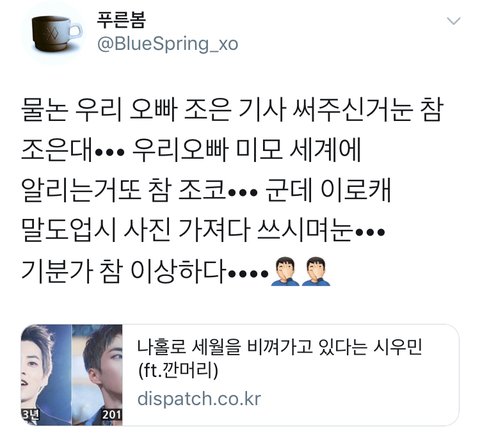Click the tweet's first line starting 물논
This screenshot has height=441, width=480.
[x=232, y=109]
